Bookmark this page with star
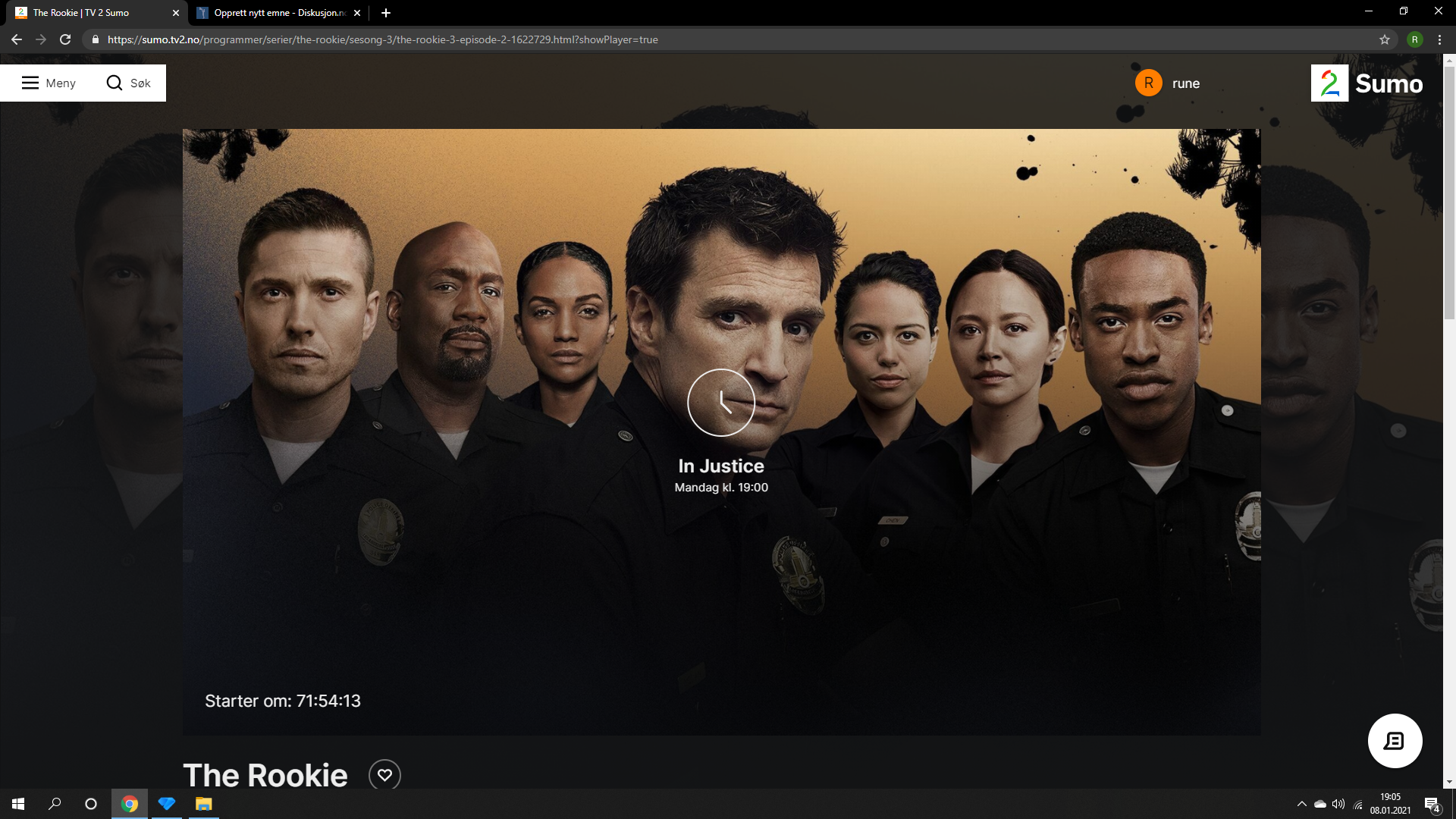The height and width of the screenshot is (819, 1456). coord(1384,39)
